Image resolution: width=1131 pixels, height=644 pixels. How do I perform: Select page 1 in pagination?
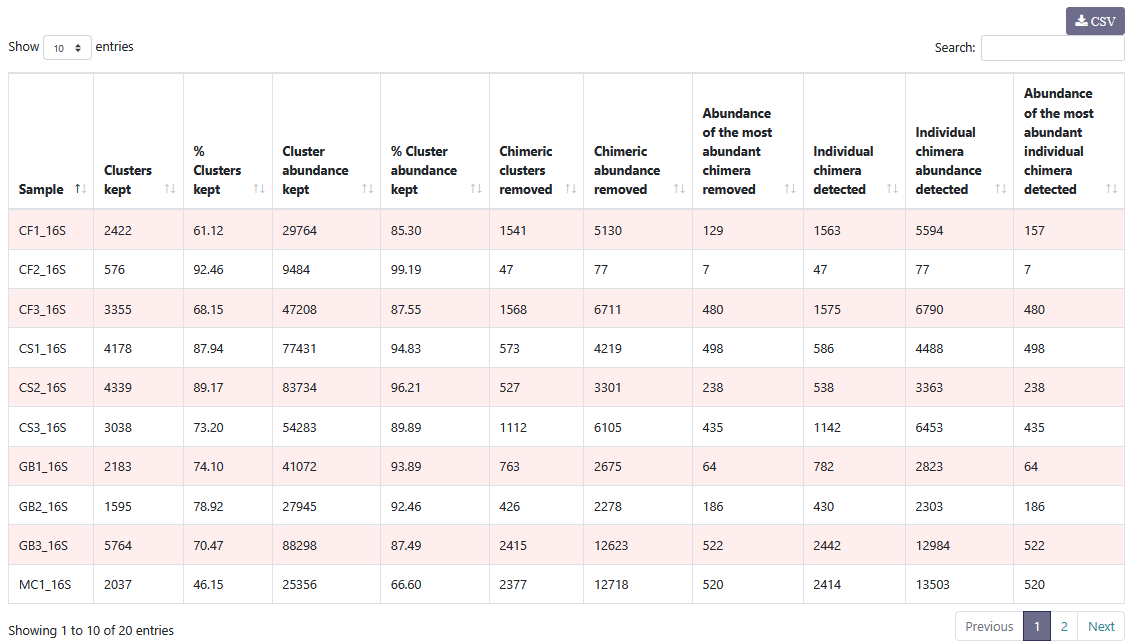1037,627
